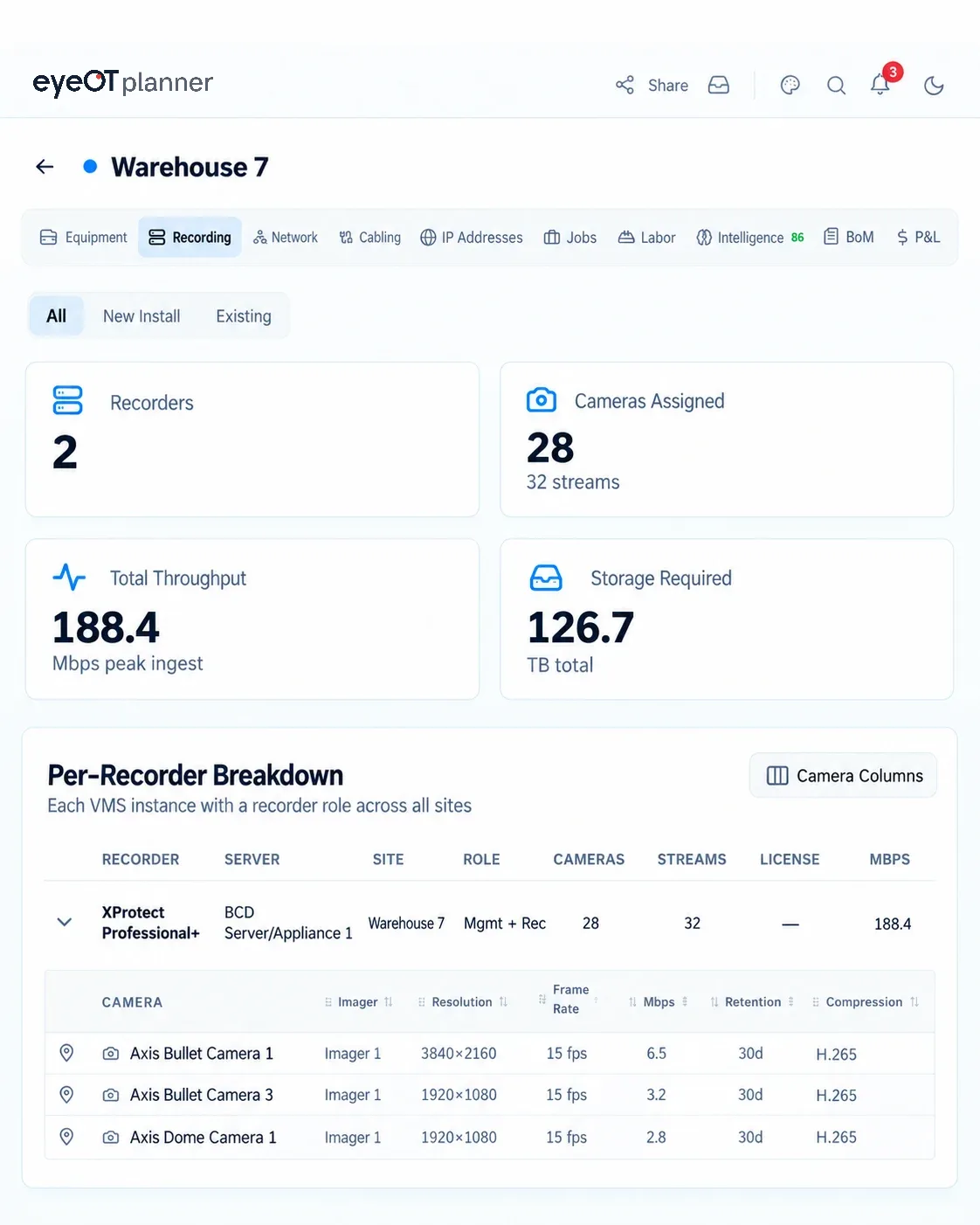
Task: Go to IP Addresses tab
Action: coord(472,238)
